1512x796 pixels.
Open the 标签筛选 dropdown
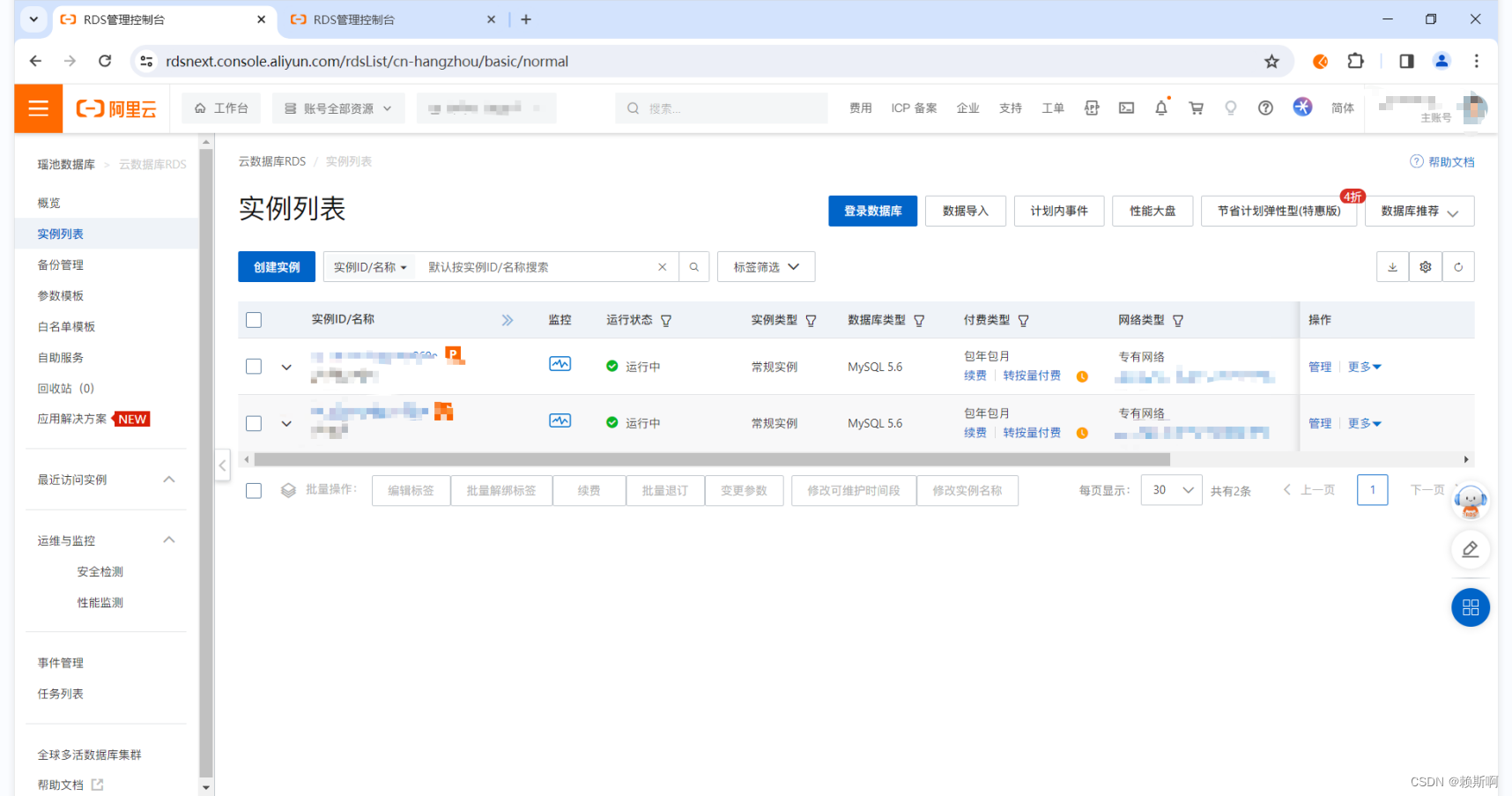coord(767,267)
